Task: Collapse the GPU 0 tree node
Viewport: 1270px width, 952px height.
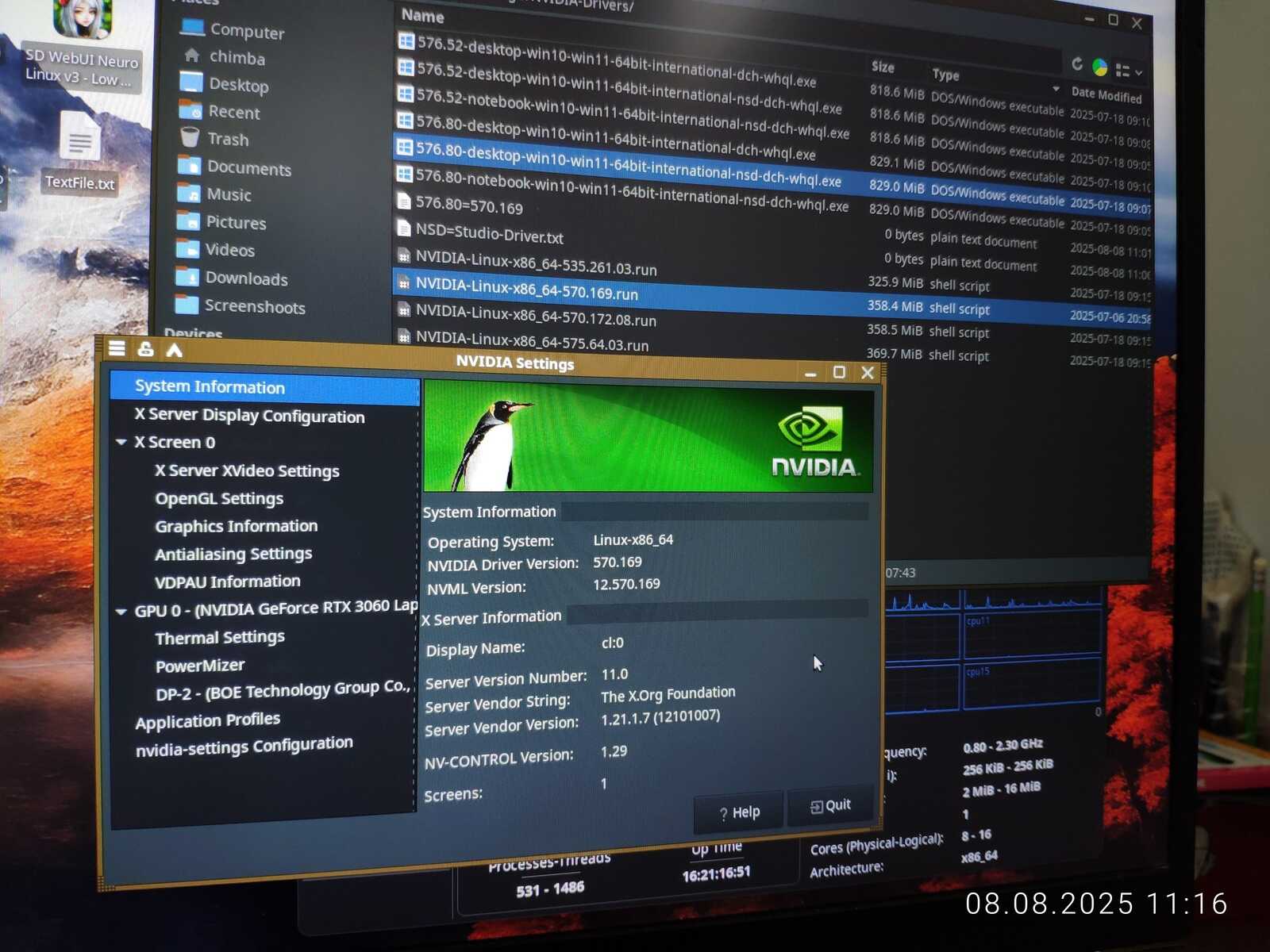Action: (x=121, y=611)
